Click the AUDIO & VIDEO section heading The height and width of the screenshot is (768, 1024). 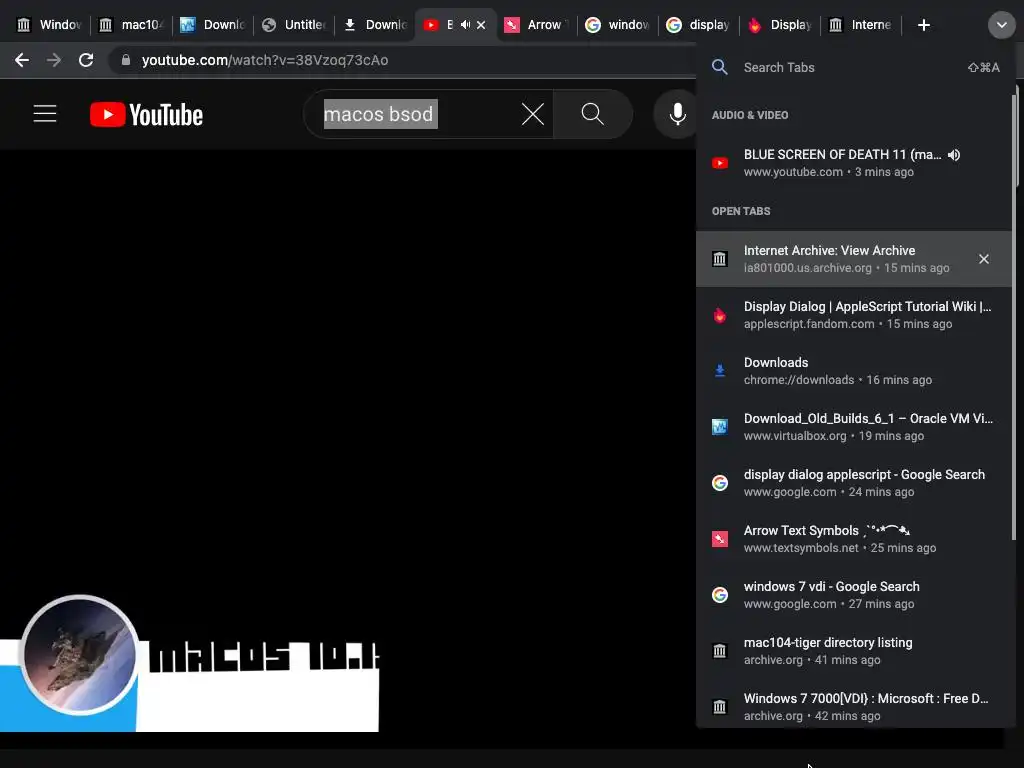750,115
